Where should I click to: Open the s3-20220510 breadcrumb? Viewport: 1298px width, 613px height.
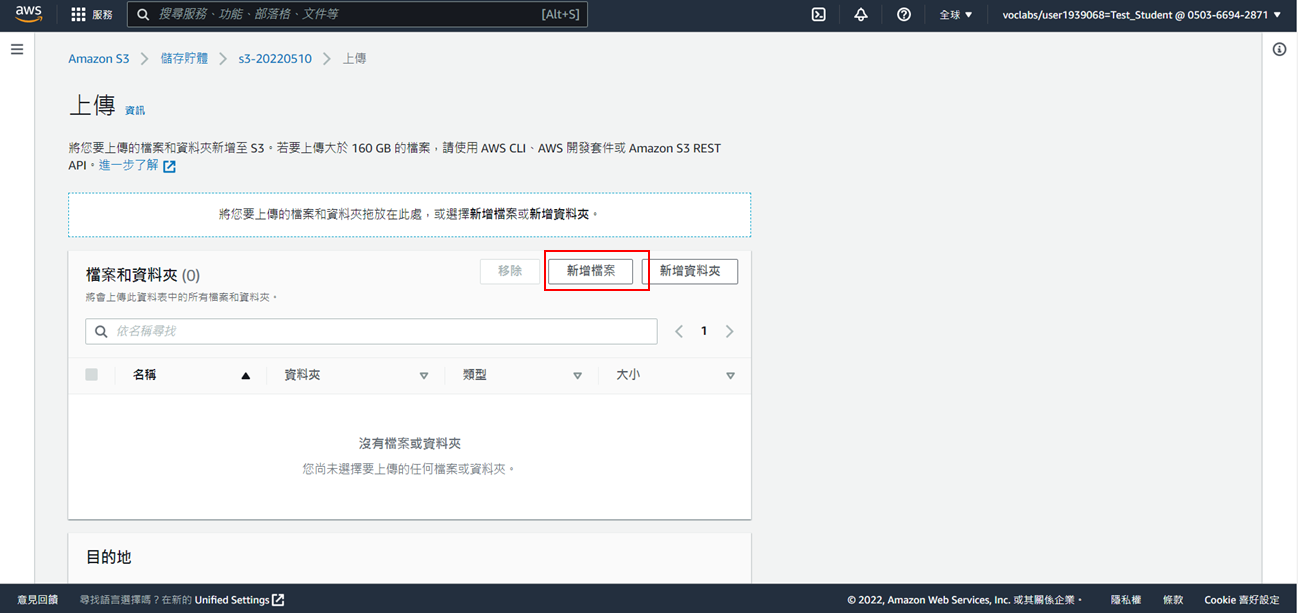(x=275, y=59)
